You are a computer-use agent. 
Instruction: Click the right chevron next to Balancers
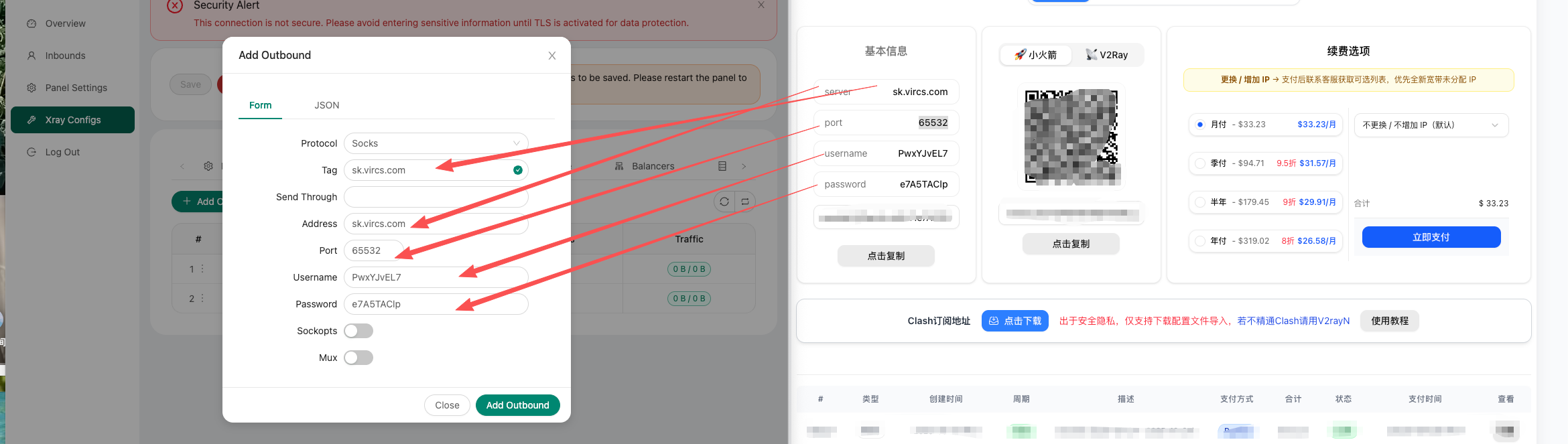pos(744,166)
